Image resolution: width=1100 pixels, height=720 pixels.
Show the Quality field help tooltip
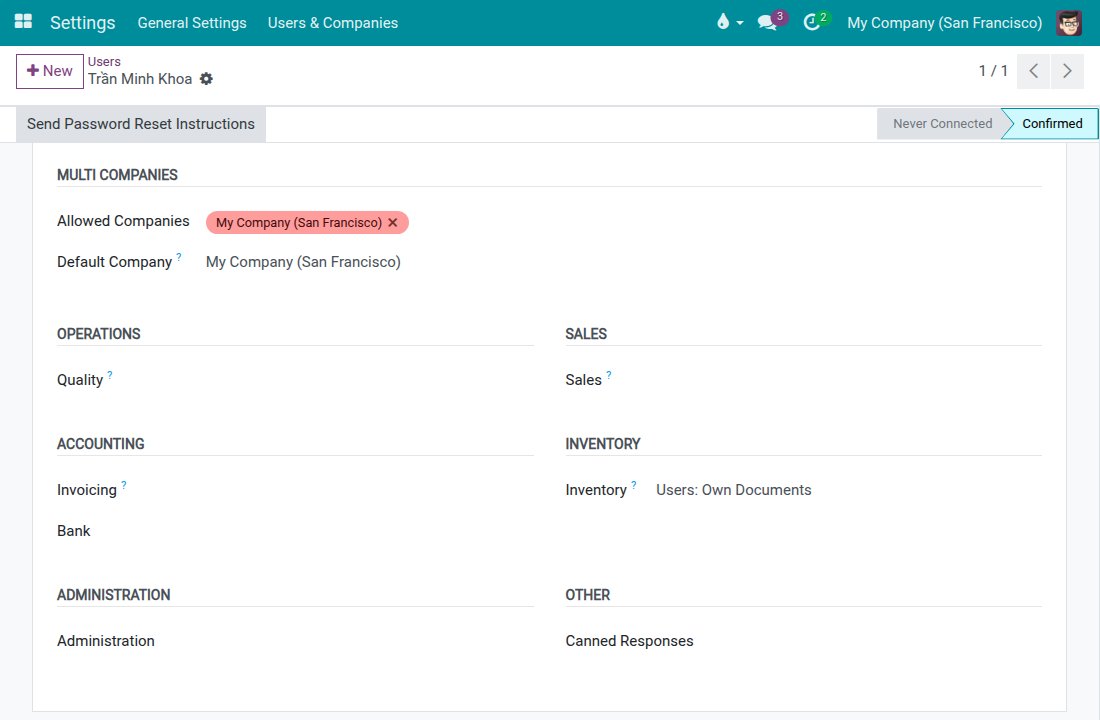tap(109, 375)
